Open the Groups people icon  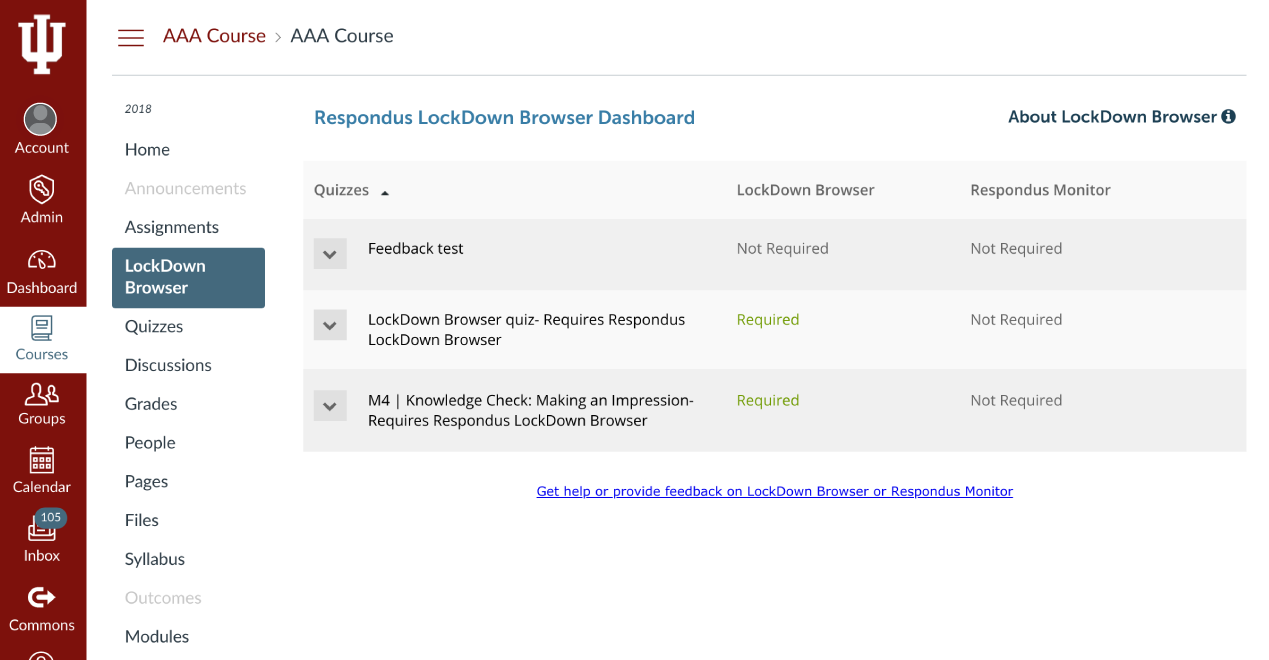pos(41,393)
